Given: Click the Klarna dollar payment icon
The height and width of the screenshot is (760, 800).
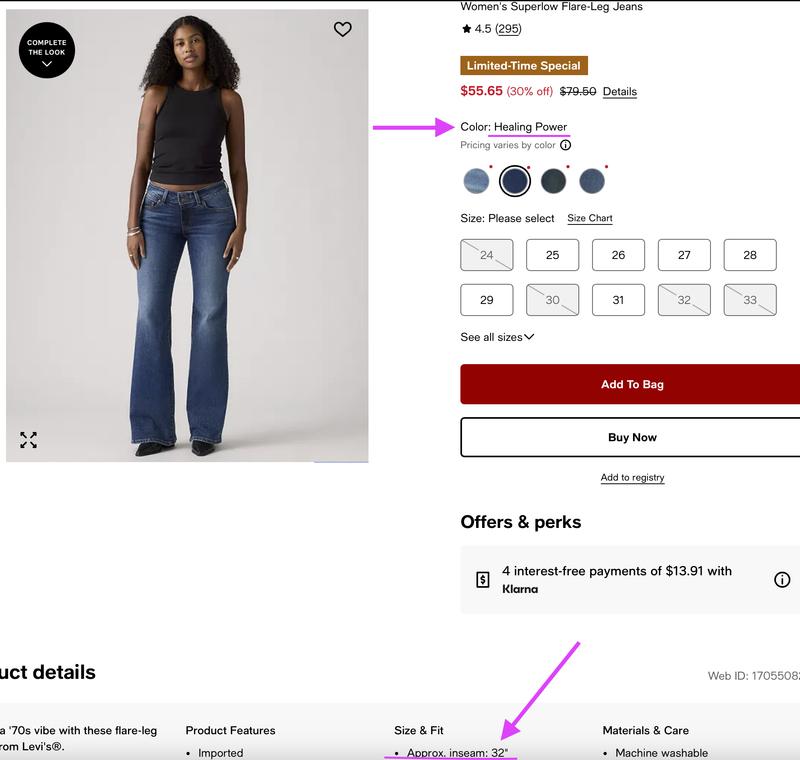Looking at the screenshot, I should tap(482, 579).
